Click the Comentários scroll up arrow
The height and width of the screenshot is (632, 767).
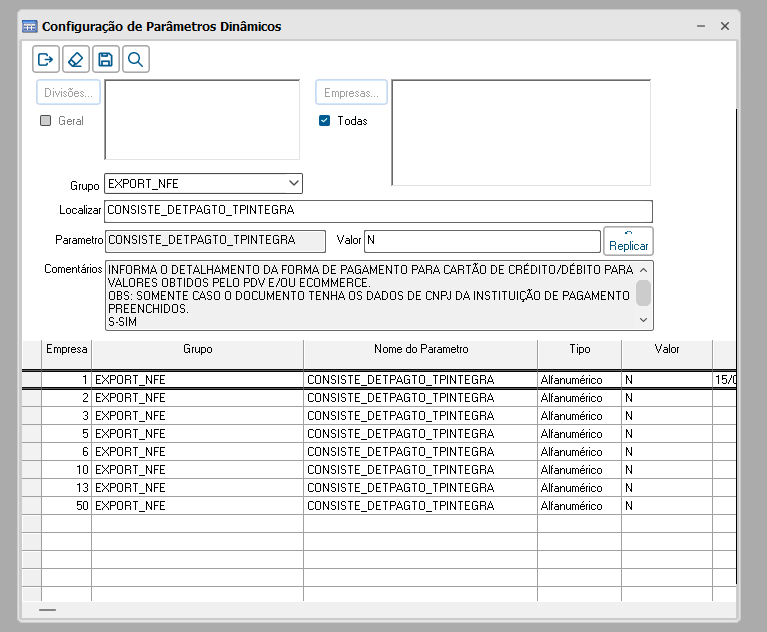tap(644, 270)
